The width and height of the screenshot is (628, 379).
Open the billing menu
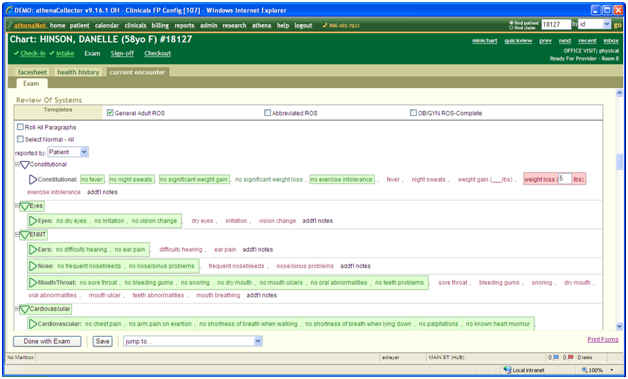160,25
